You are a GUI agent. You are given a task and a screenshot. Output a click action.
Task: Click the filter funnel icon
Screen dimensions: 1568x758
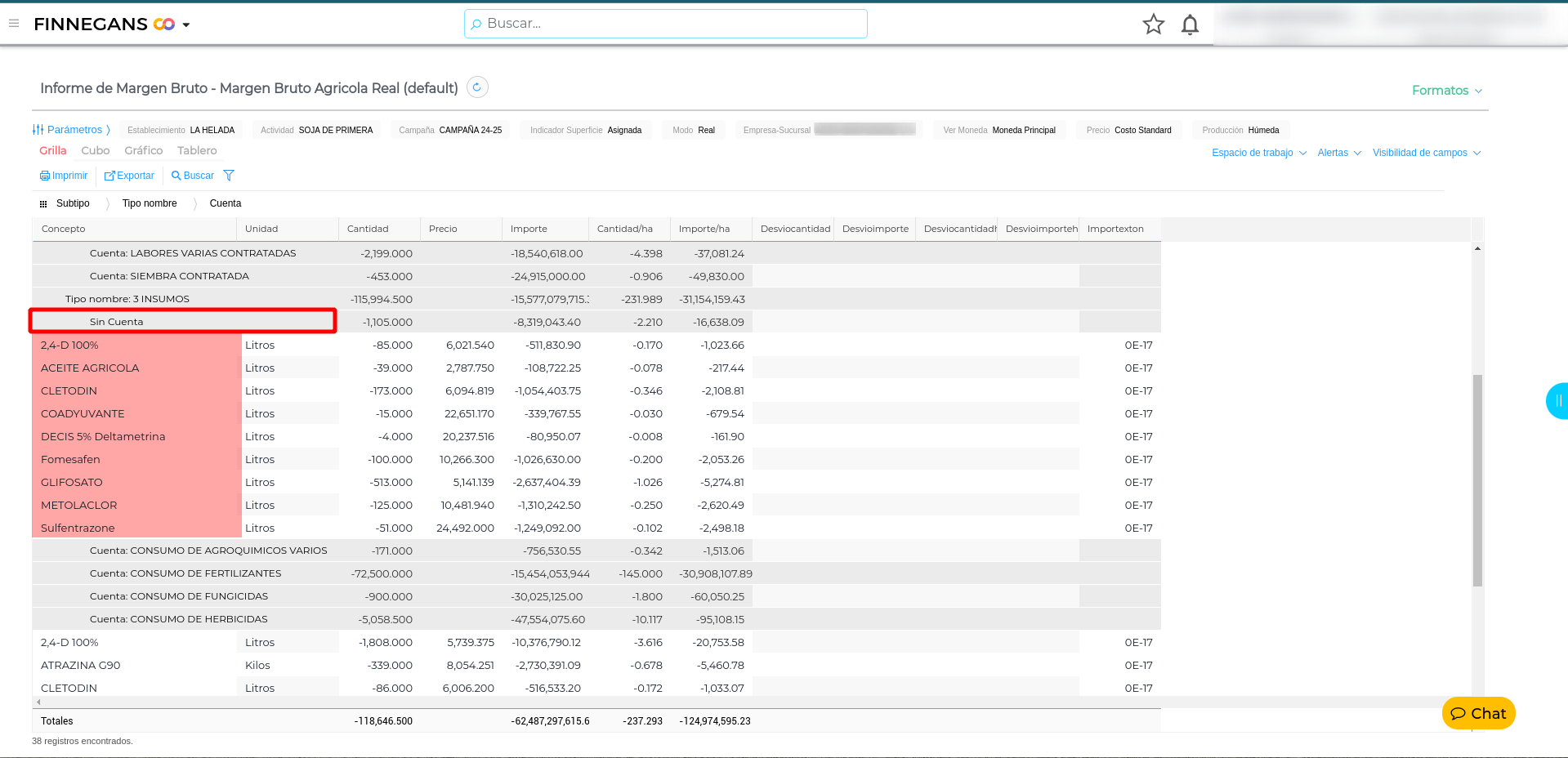point(229,176)
